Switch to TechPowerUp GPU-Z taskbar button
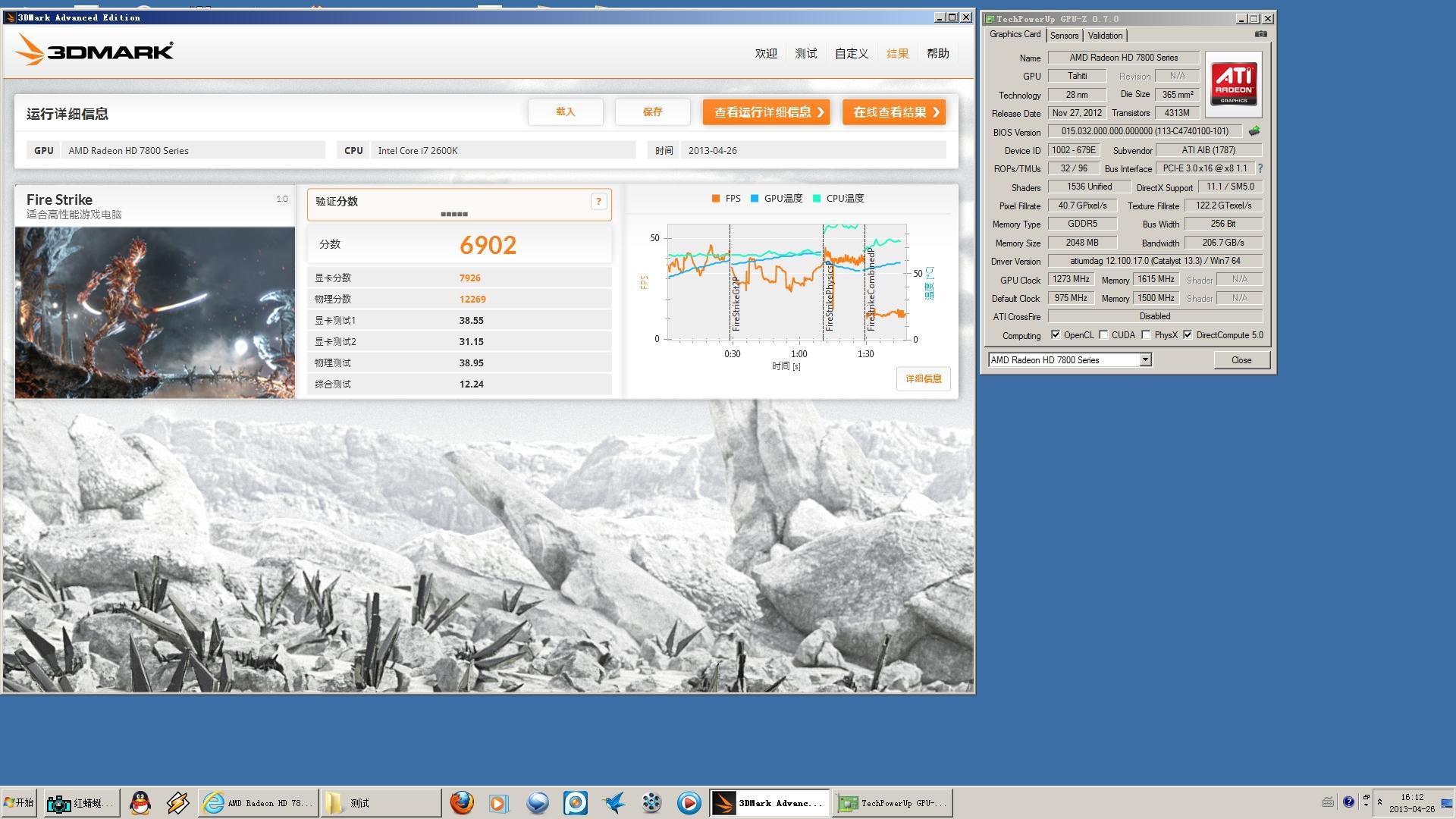 point(893,802)
